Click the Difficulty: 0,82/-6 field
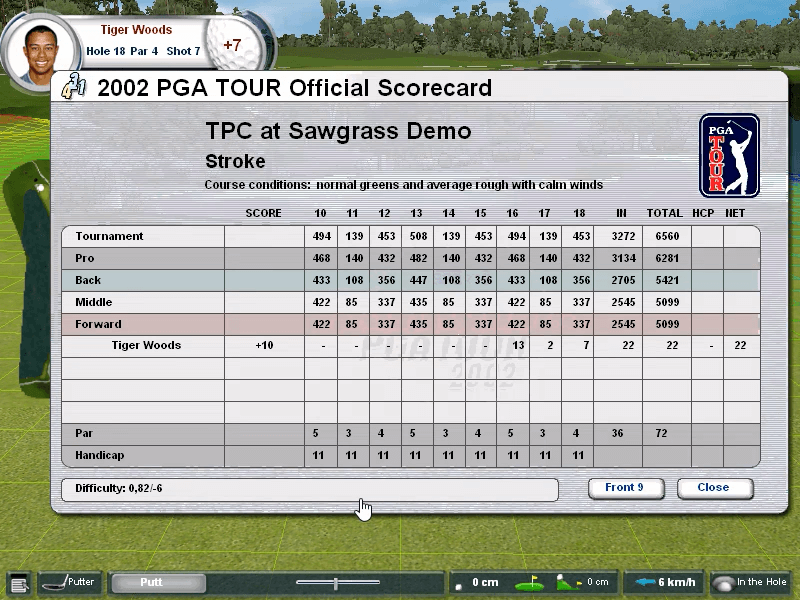 tap(310, 489)
